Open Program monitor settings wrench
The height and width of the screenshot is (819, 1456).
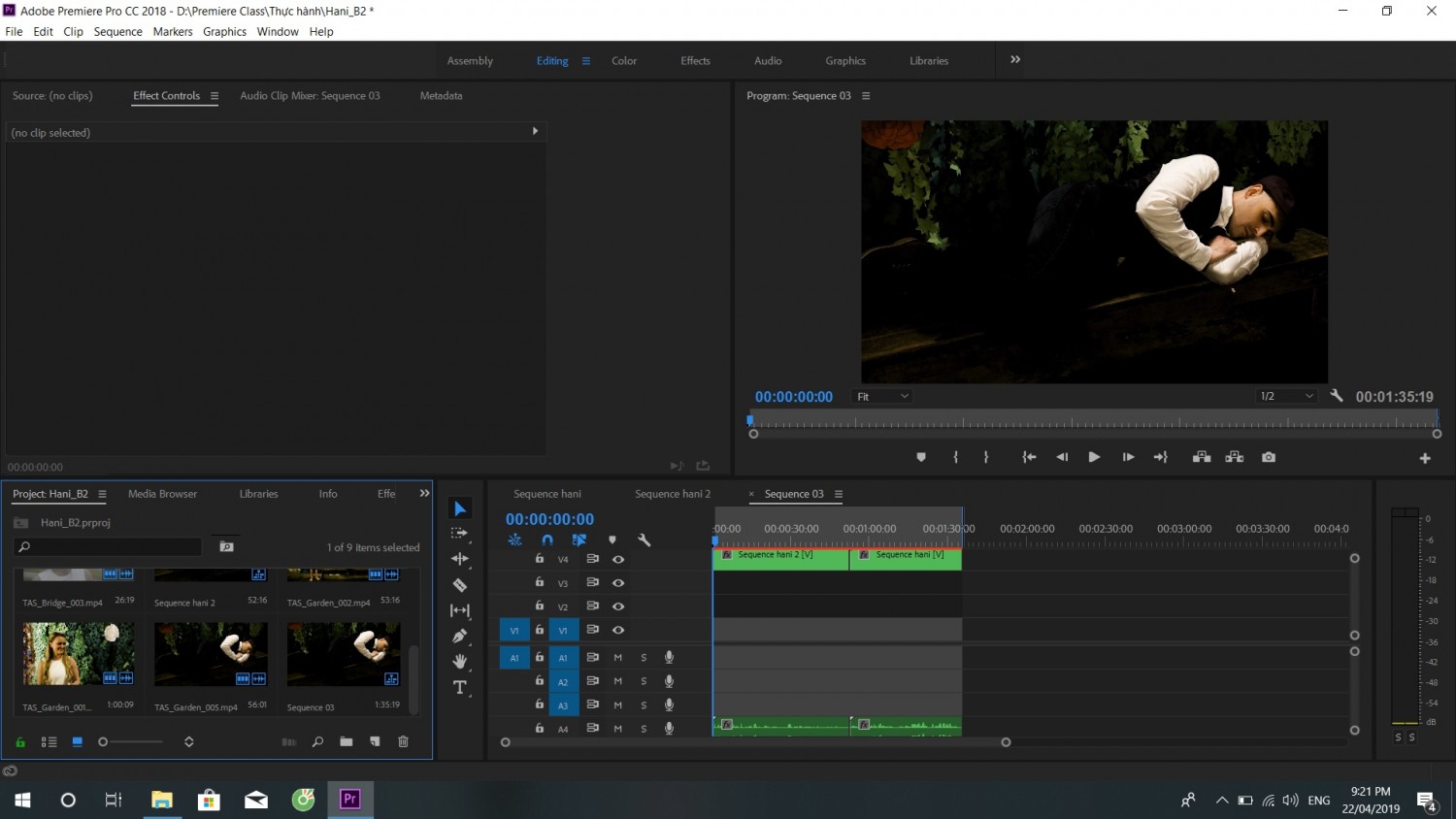point(1337,396)
